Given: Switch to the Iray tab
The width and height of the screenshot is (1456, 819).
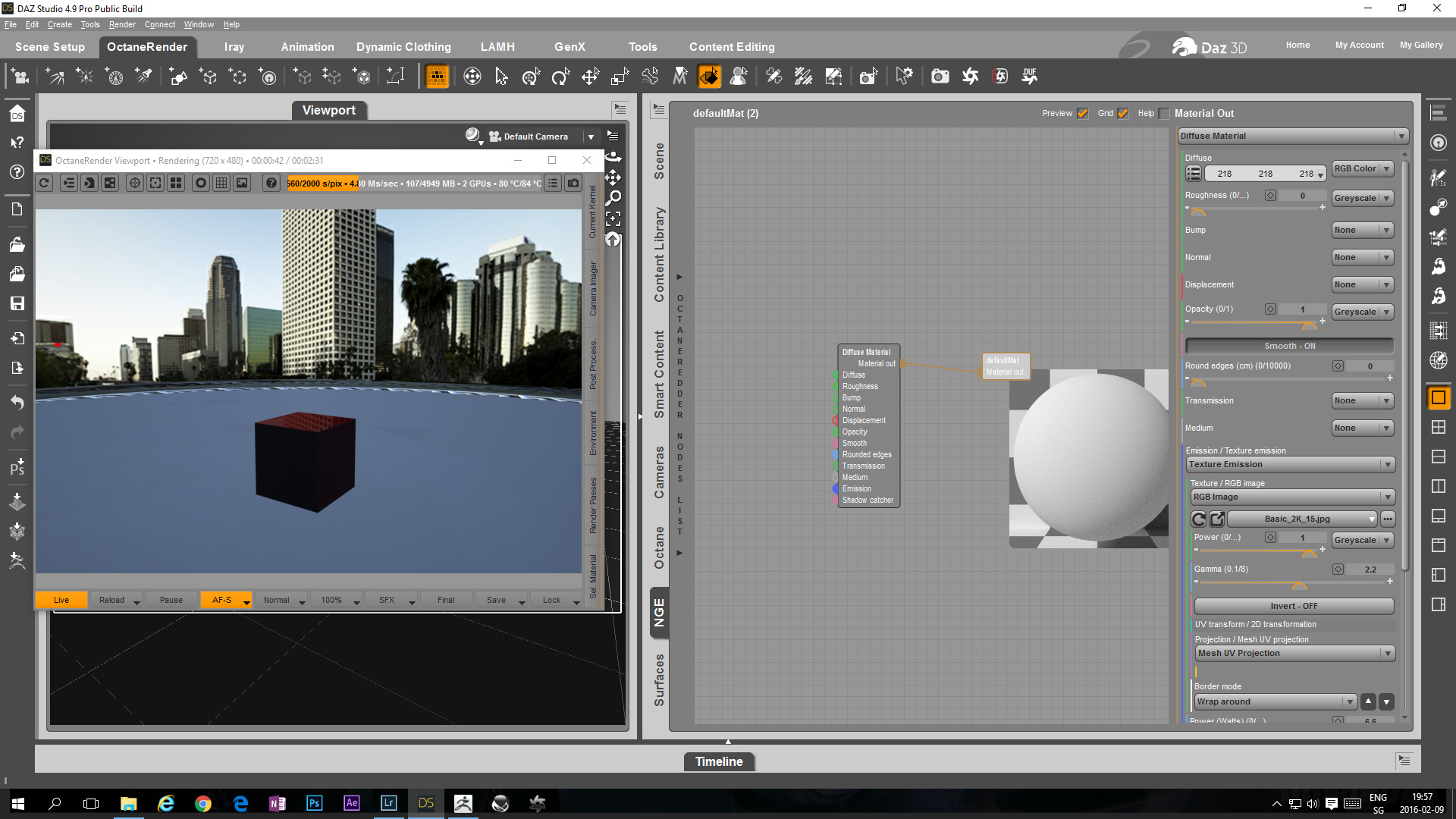Looking at the screenshot, I should [234, 47].
